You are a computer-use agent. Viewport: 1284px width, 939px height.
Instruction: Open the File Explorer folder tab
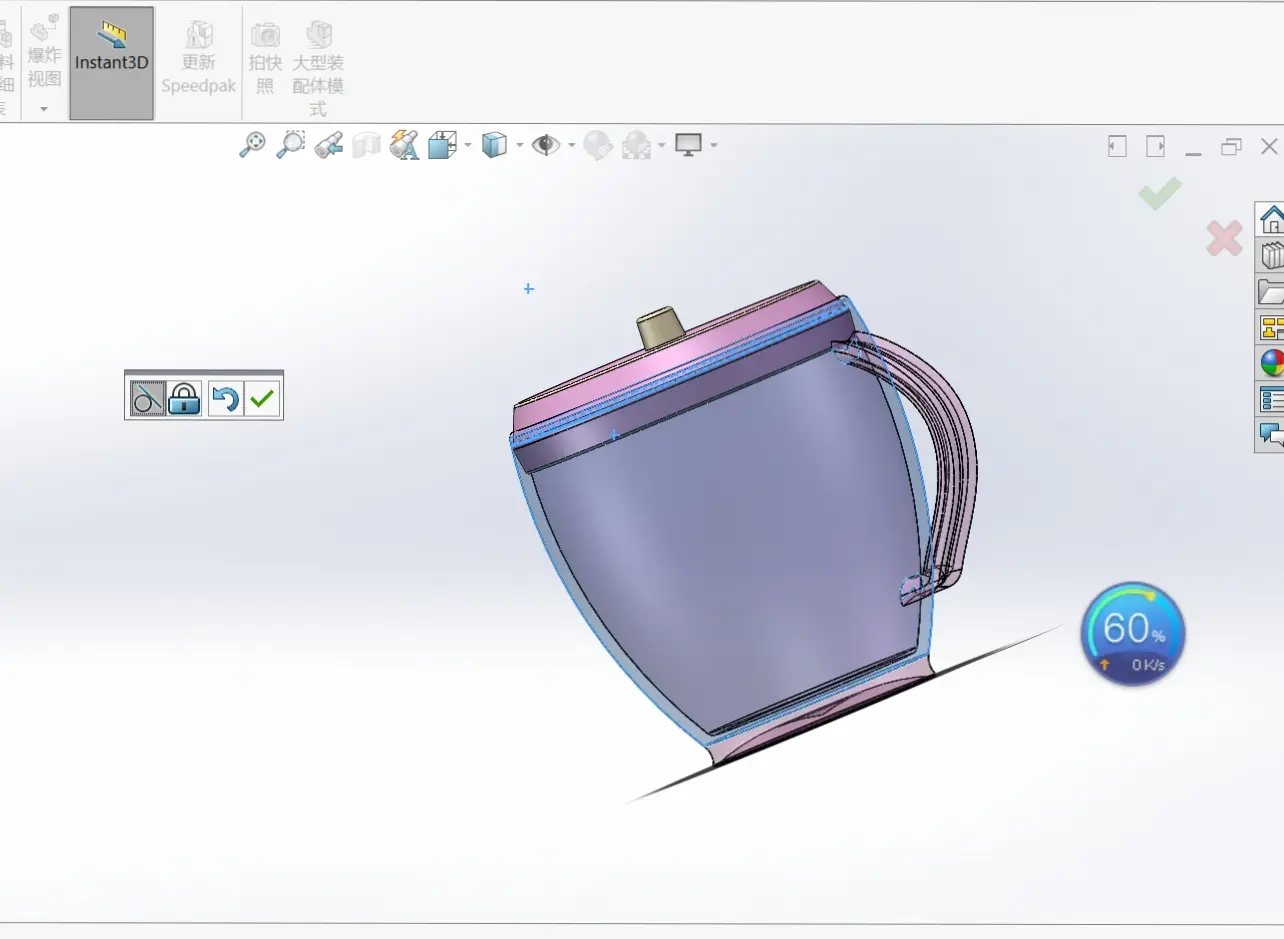(1271, 291)
